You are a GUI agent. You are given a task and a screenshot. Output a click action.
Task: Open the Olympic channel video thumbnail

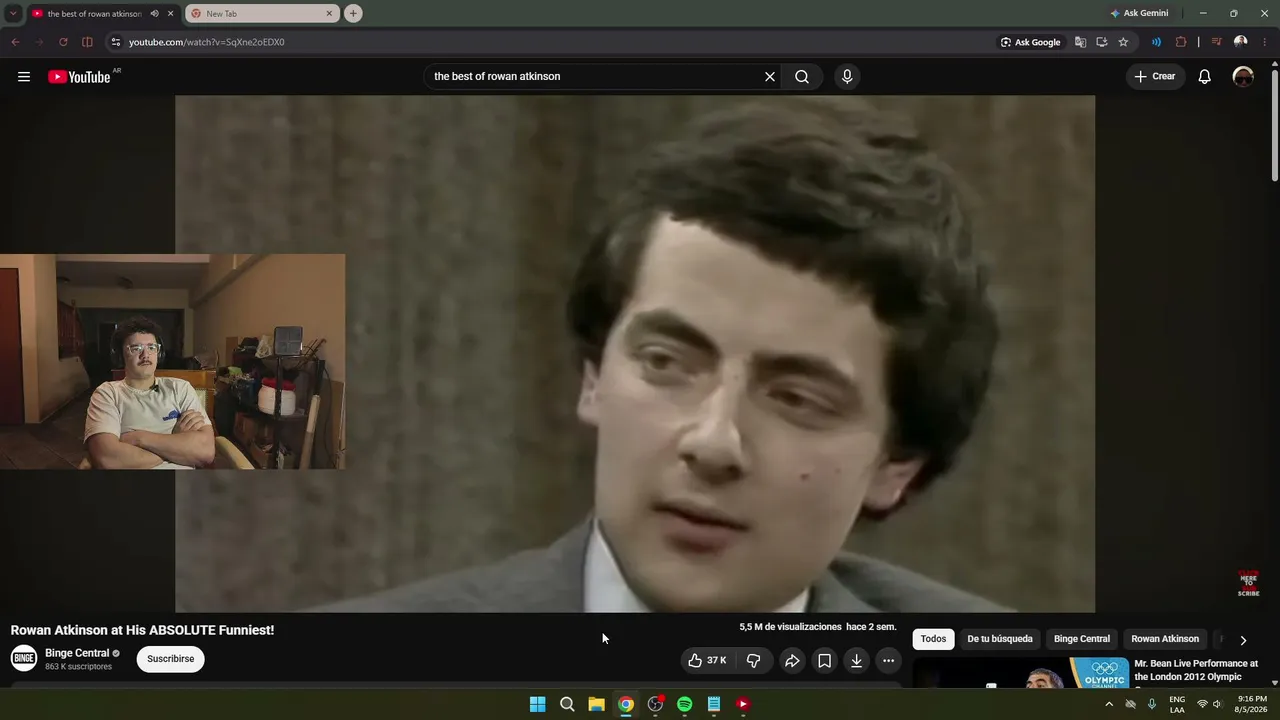pyautogui.click(x=1021, y=673)
